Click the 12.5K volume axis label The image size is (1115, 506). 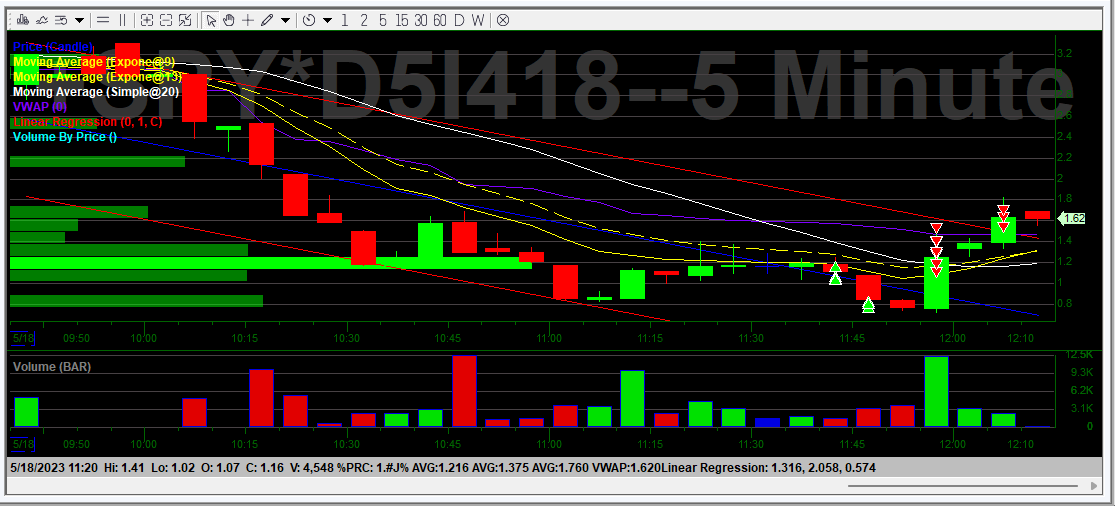[1079, 355]
